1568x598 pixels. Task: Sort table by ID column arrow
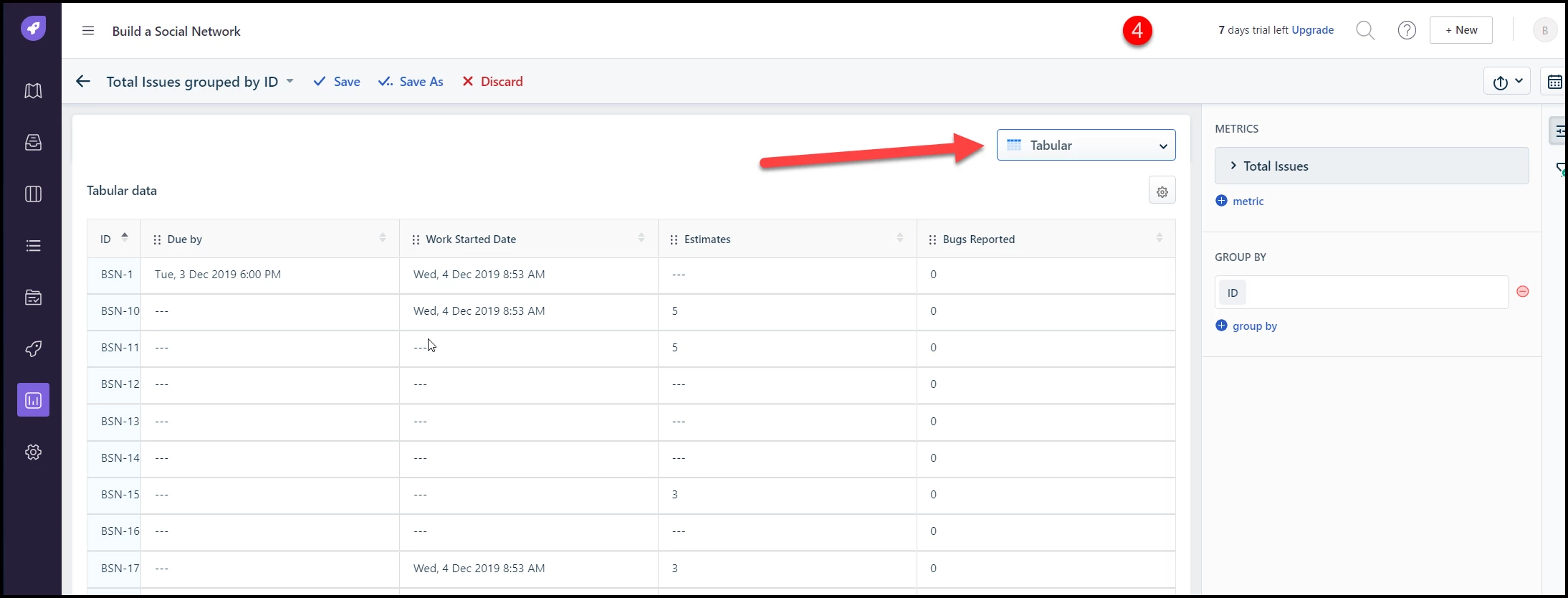(125, 237)
